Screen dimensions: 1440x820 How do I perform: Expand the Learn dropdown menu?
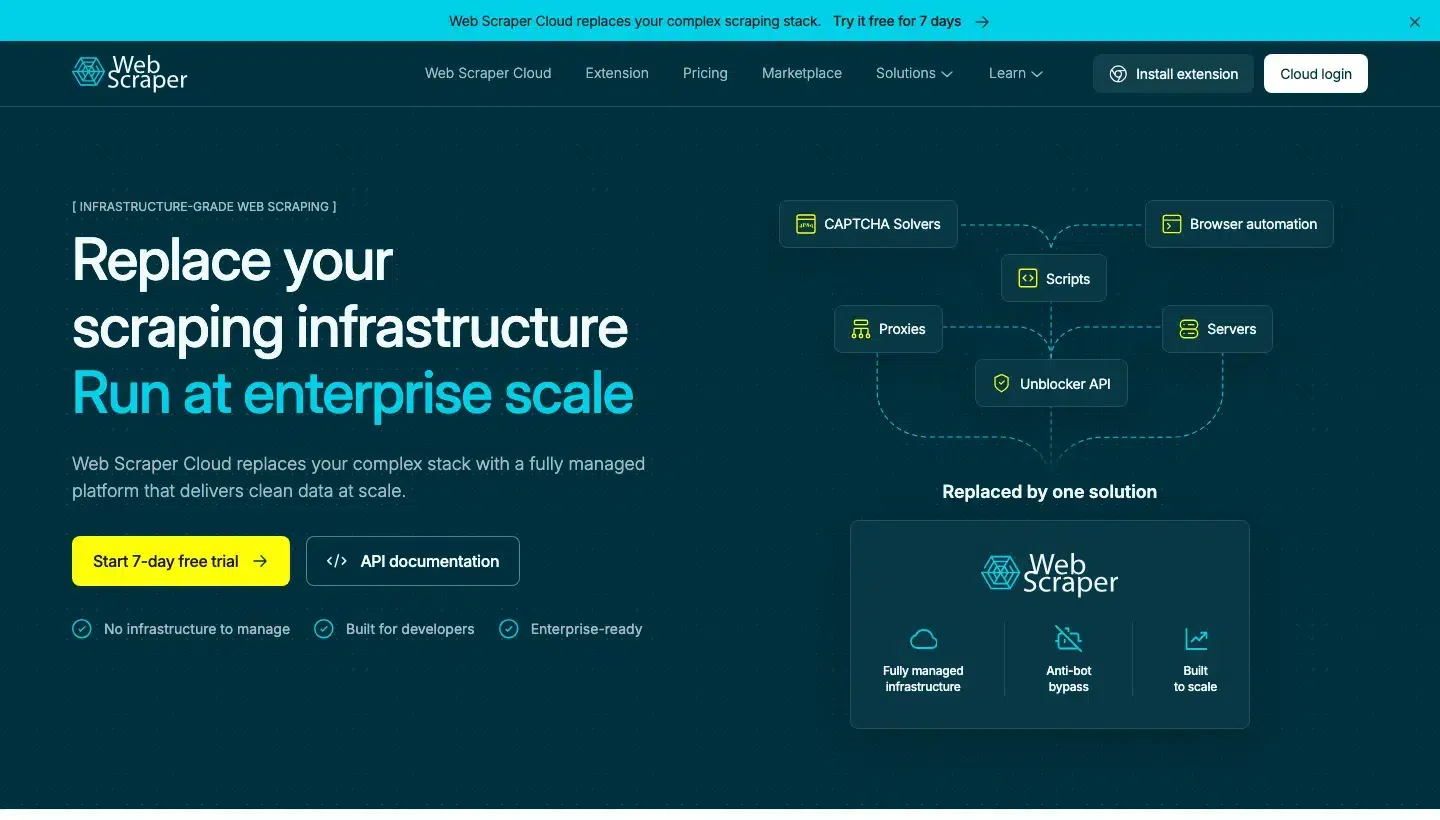point(1015,73)
